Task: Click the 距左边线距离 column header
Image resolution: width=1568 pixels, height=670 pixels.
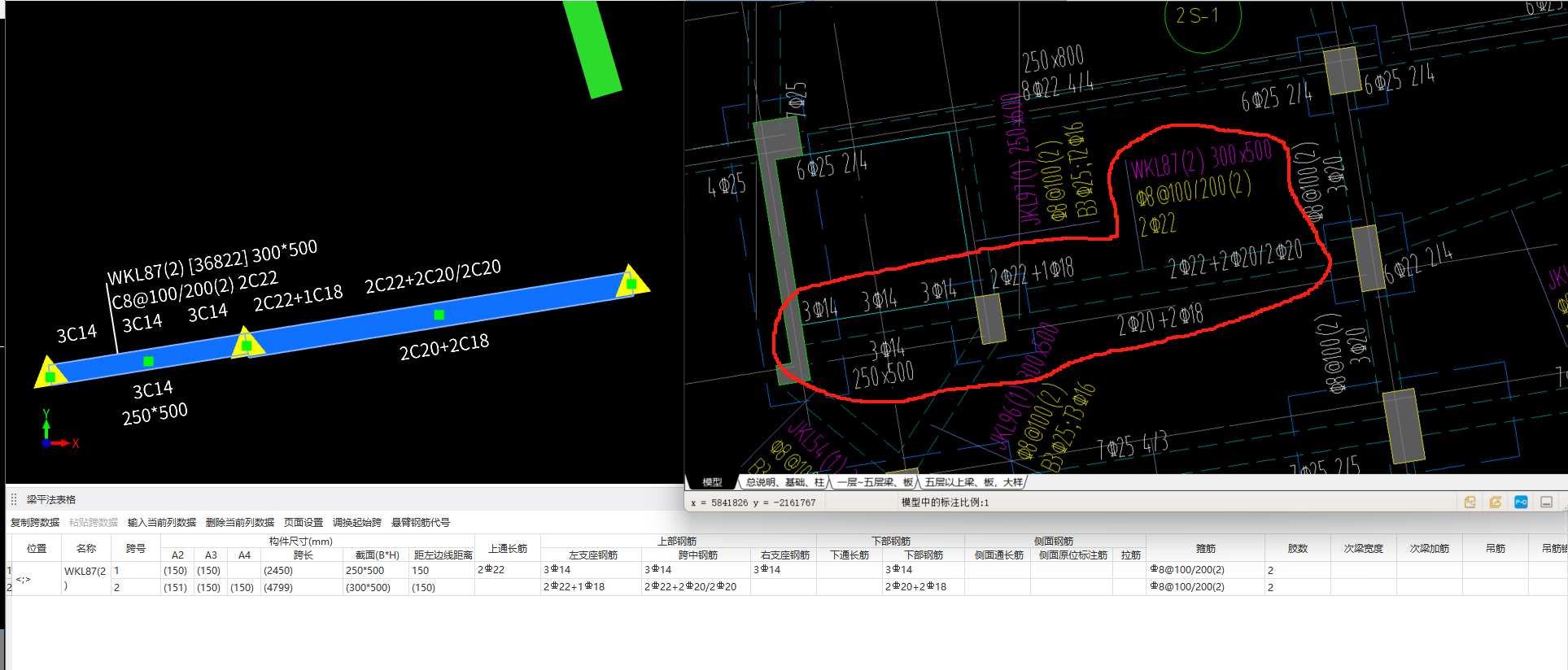Action: (x=443, y=555)
